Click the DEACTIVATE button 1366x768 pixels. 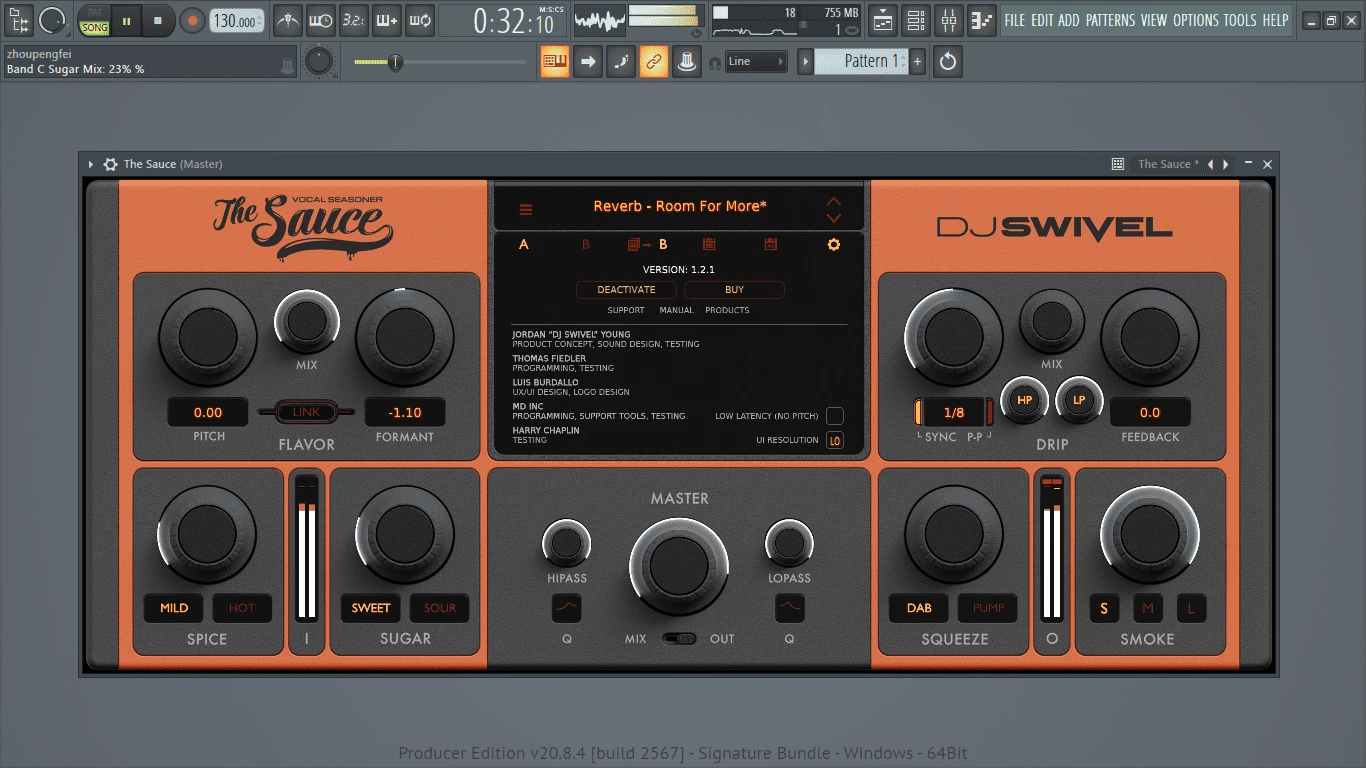(x=626, y=290)
